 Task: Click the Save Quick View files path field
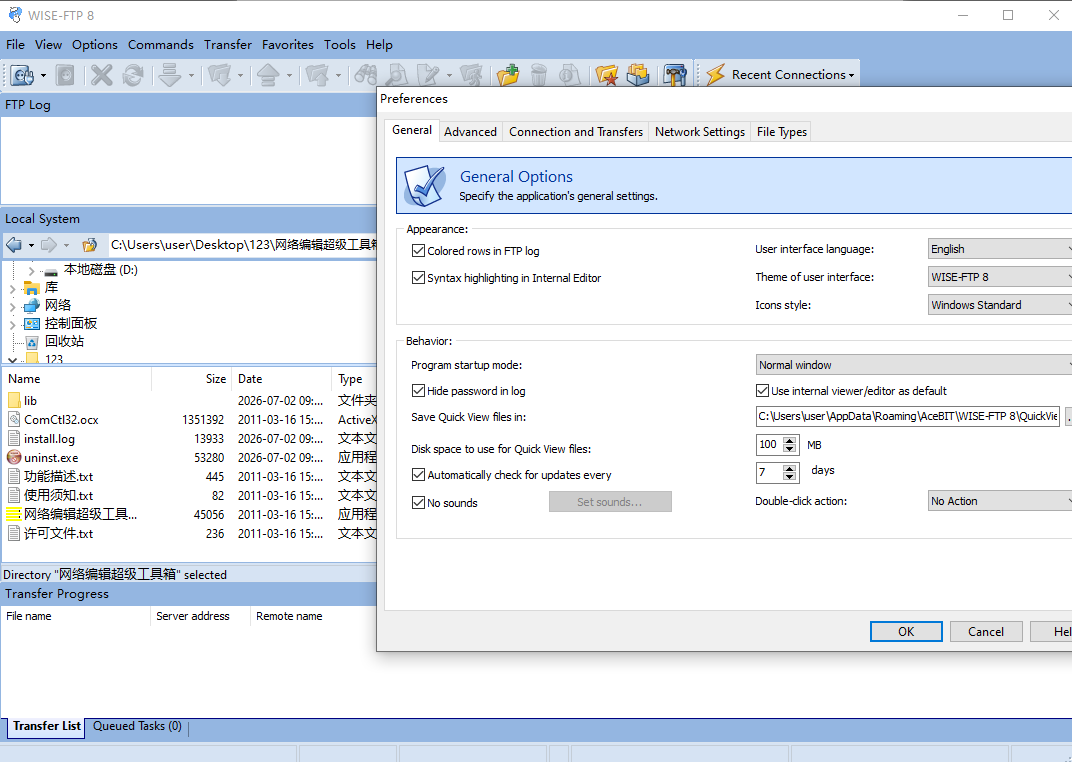(x=908, y=416)
